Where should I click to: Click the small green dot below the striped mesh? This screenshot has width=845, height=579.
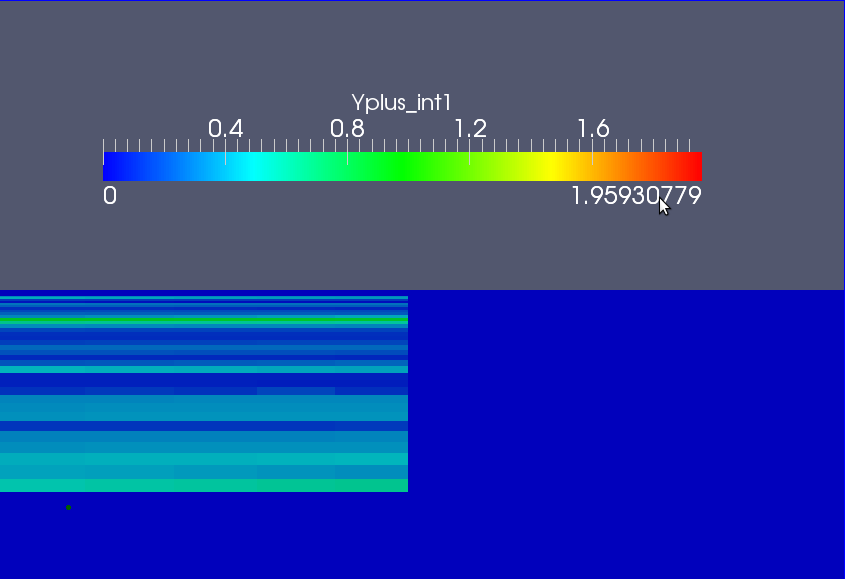click(x=68, y=507)
